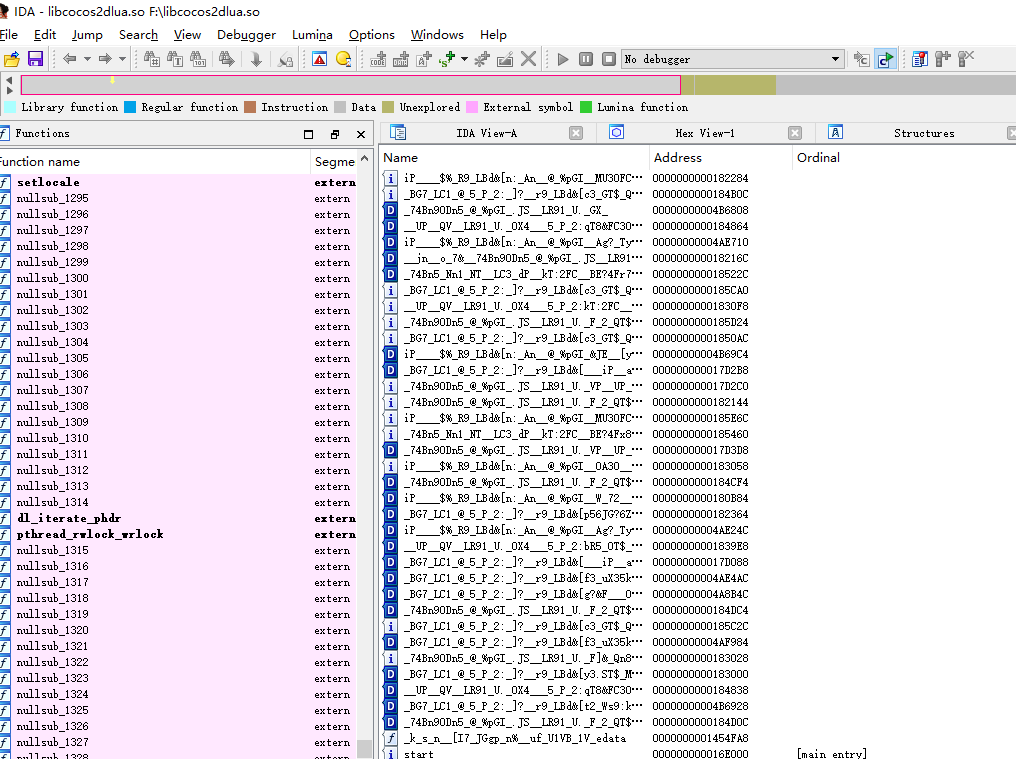
Task: Select export at address 00000000004B6808
Action: pyautogui.click(x=698, y=210)
